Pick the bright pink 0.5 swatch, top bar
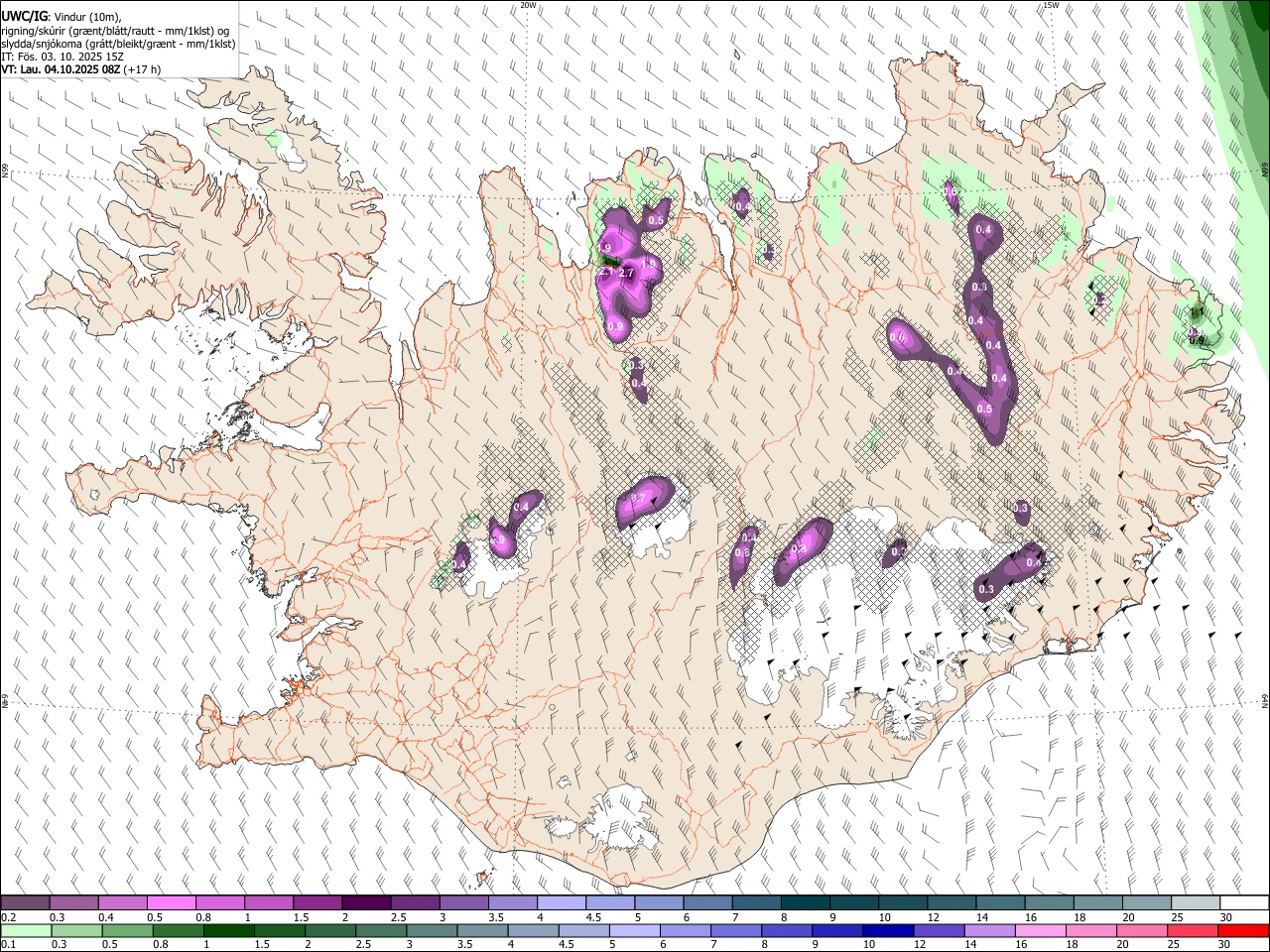Viewport: 1270px width, 952px height. tap(172, 903)
